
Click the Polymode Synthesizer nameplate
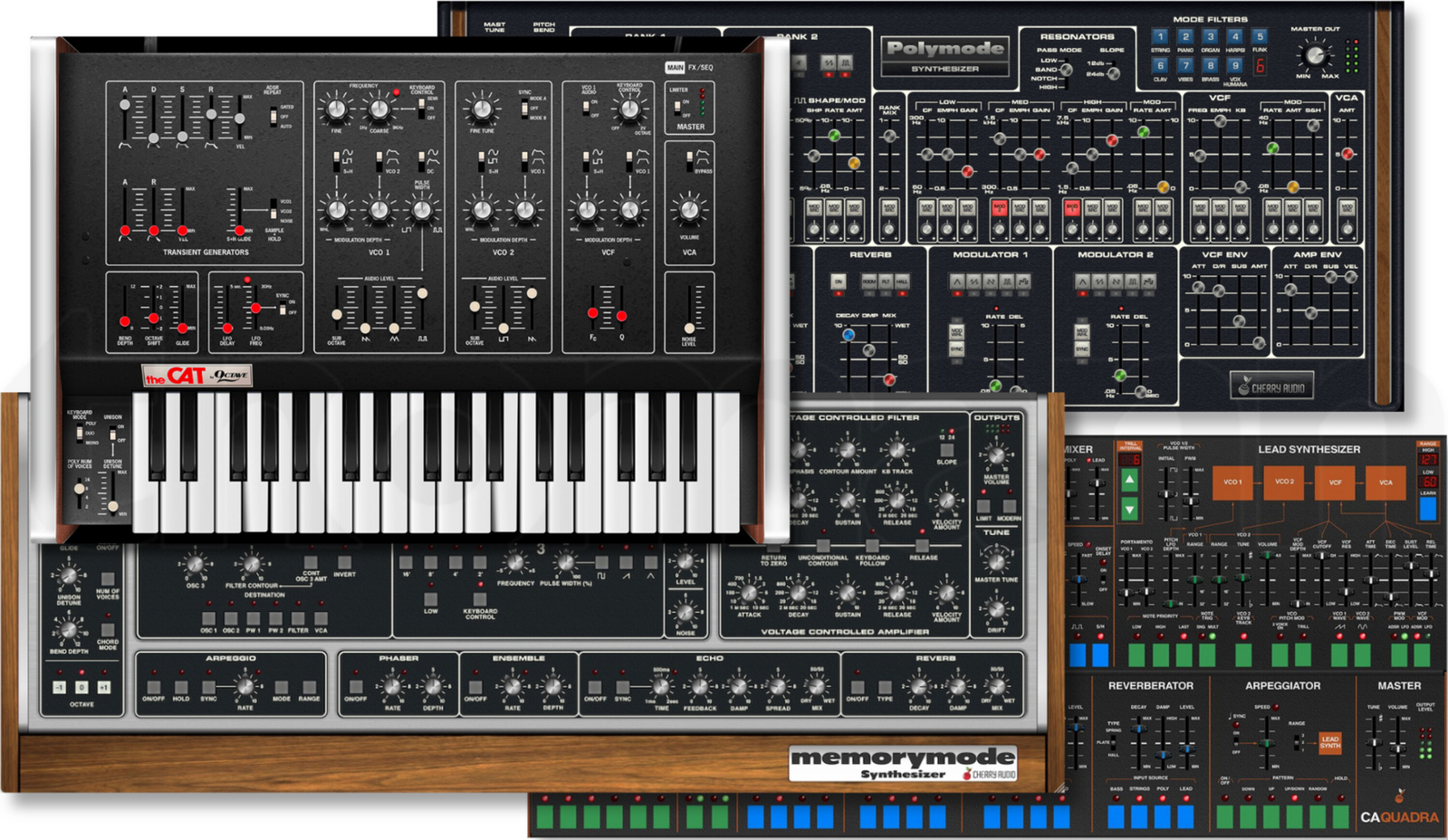[945, 55]
